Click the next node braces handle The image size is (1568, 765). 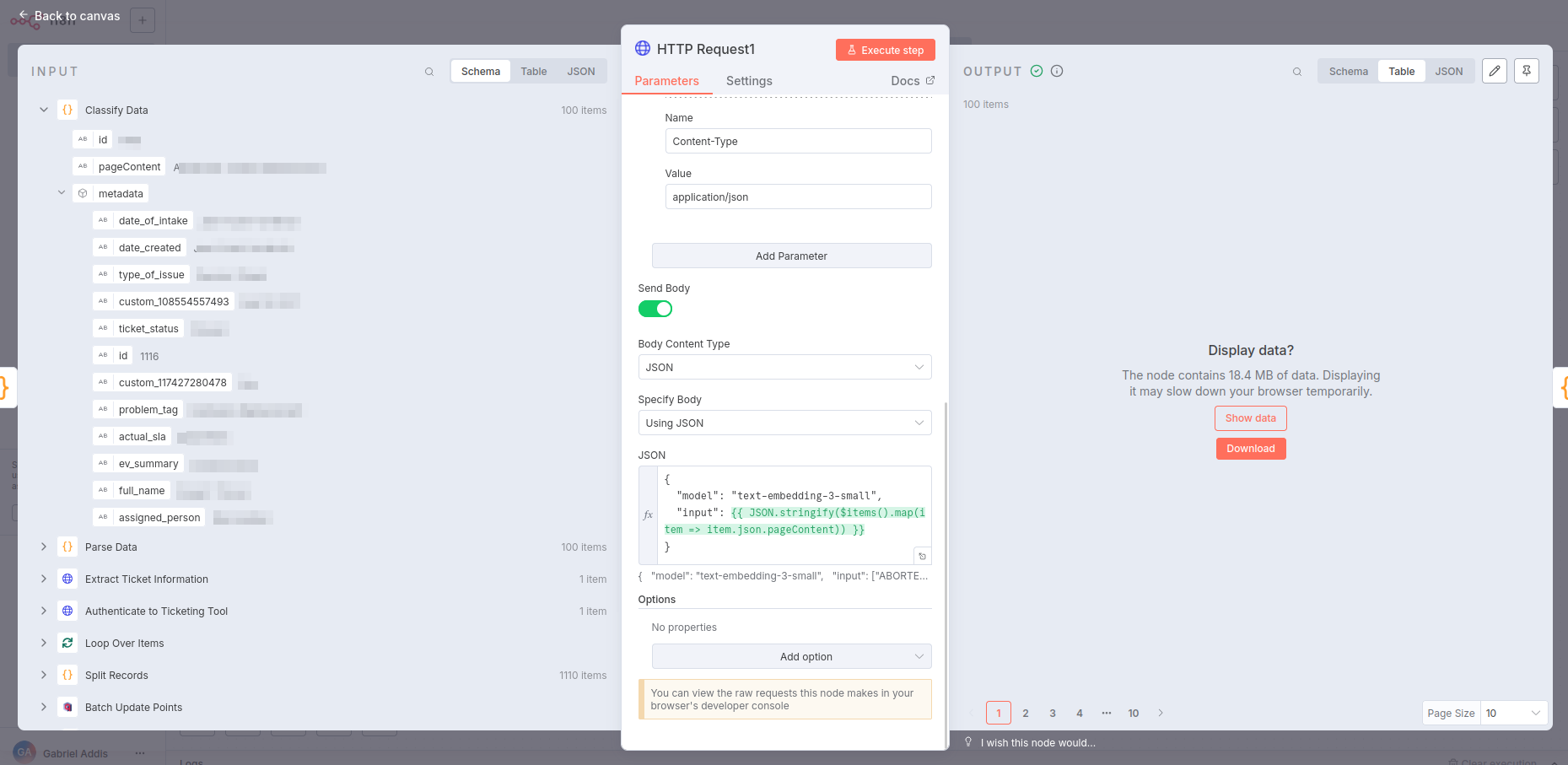(x=1562, y=387)
